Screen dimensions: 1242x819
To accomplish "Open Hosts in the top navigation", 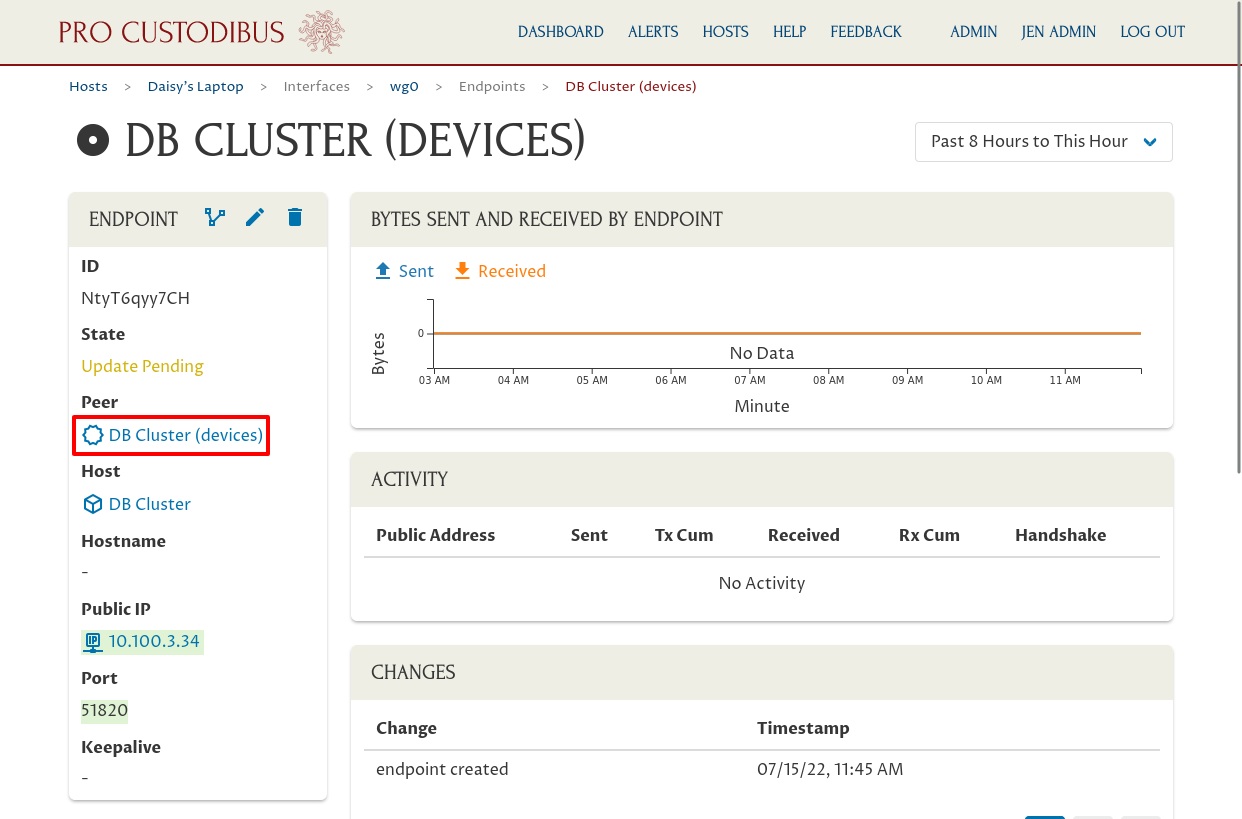I will point(726,32).
